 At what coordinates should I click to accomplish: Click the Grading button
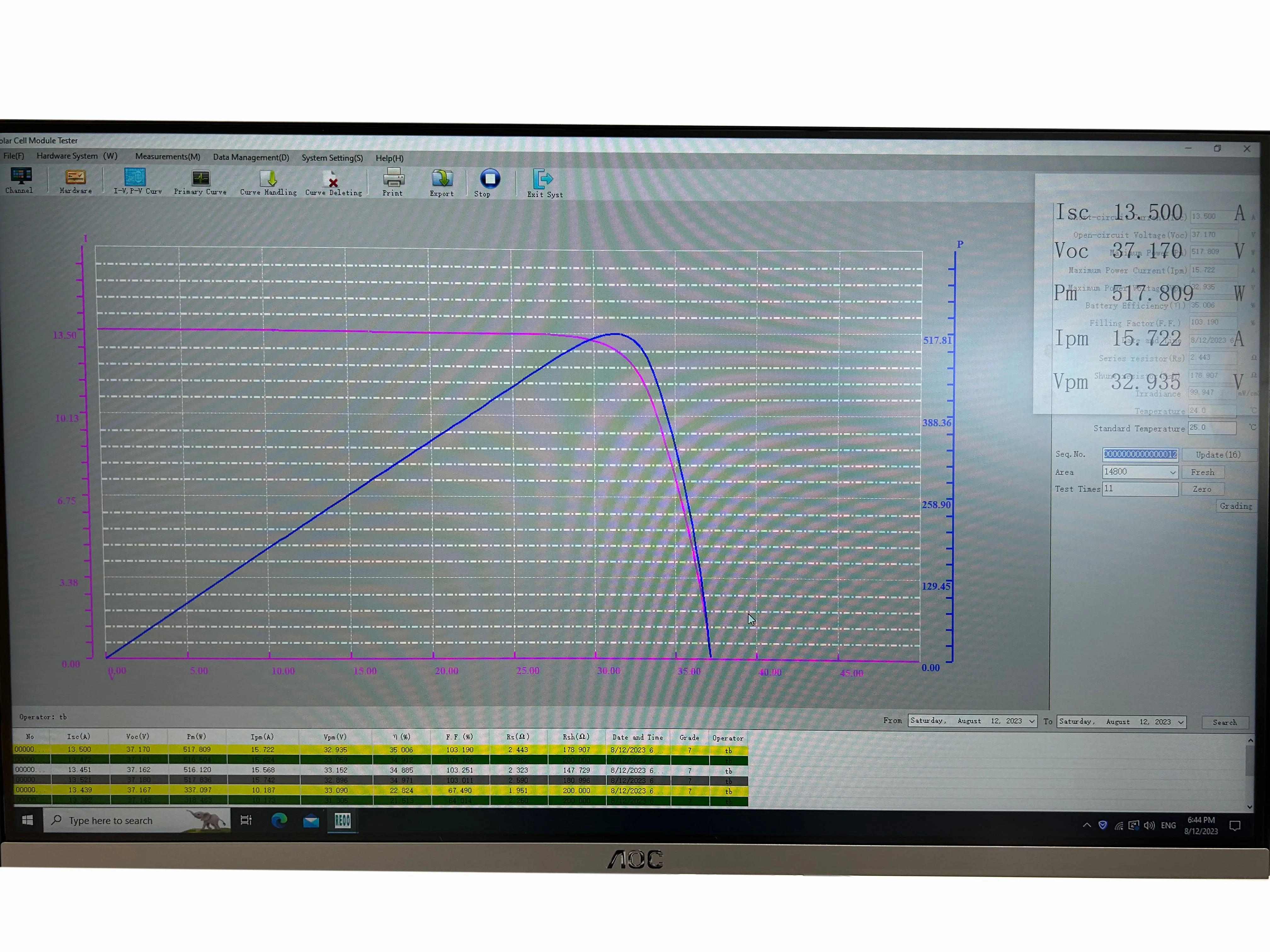[x=1236, y=506]
